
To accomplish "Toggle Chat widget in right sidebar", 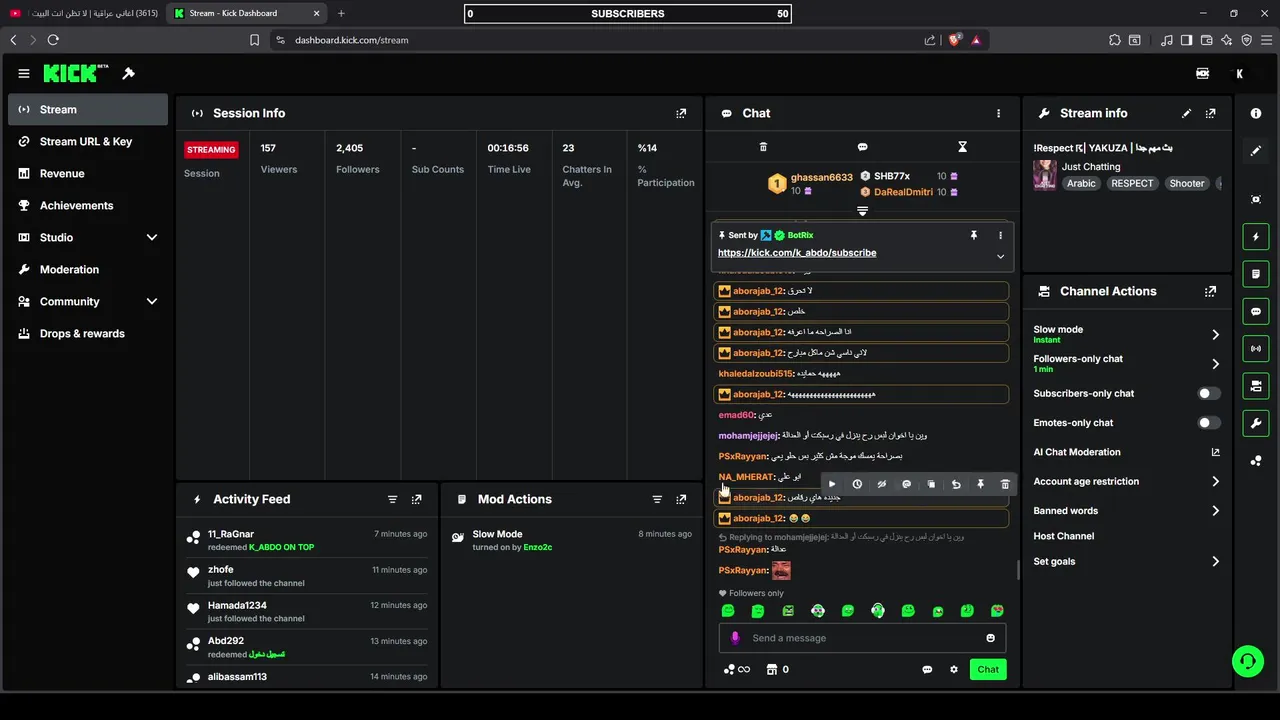I will pyautogui.click(x=1256, y=311).
